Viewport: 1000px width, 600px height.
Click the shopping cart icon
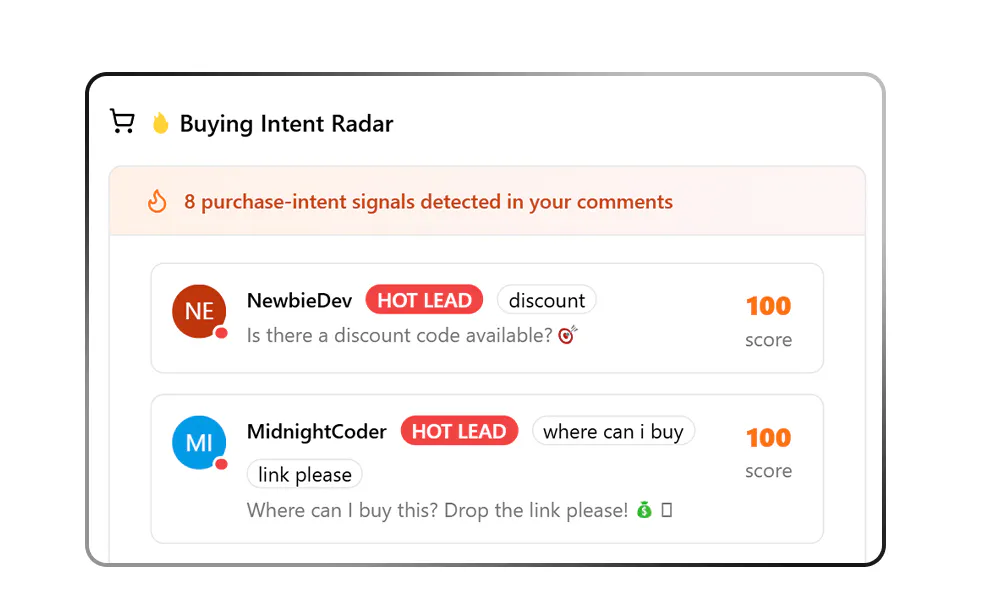pos(122,121)
